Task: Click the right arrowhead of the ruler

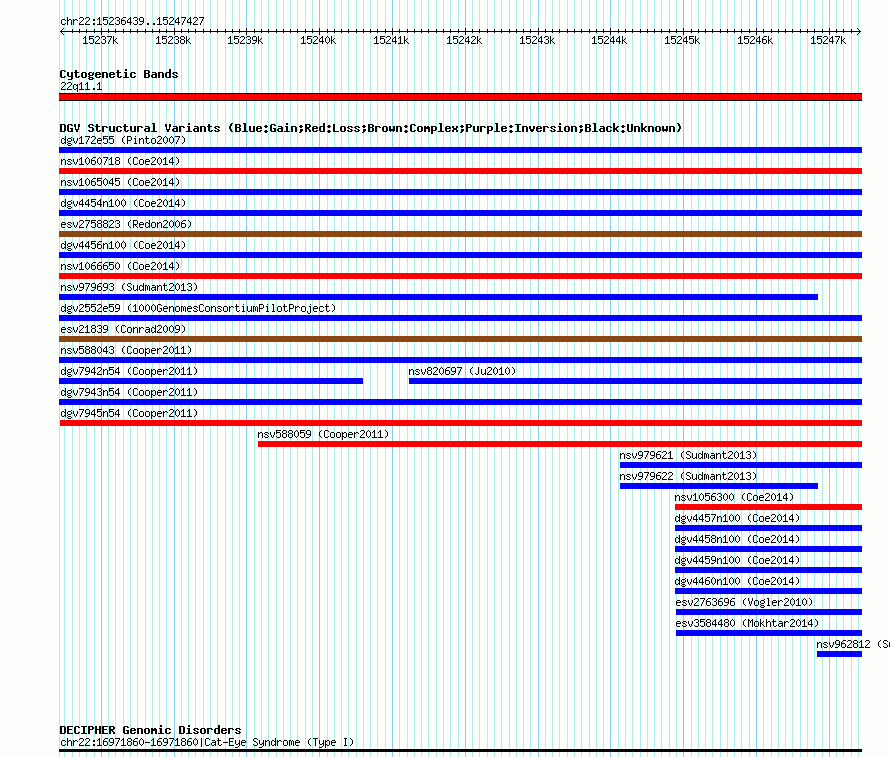Action: click(859, 32)
